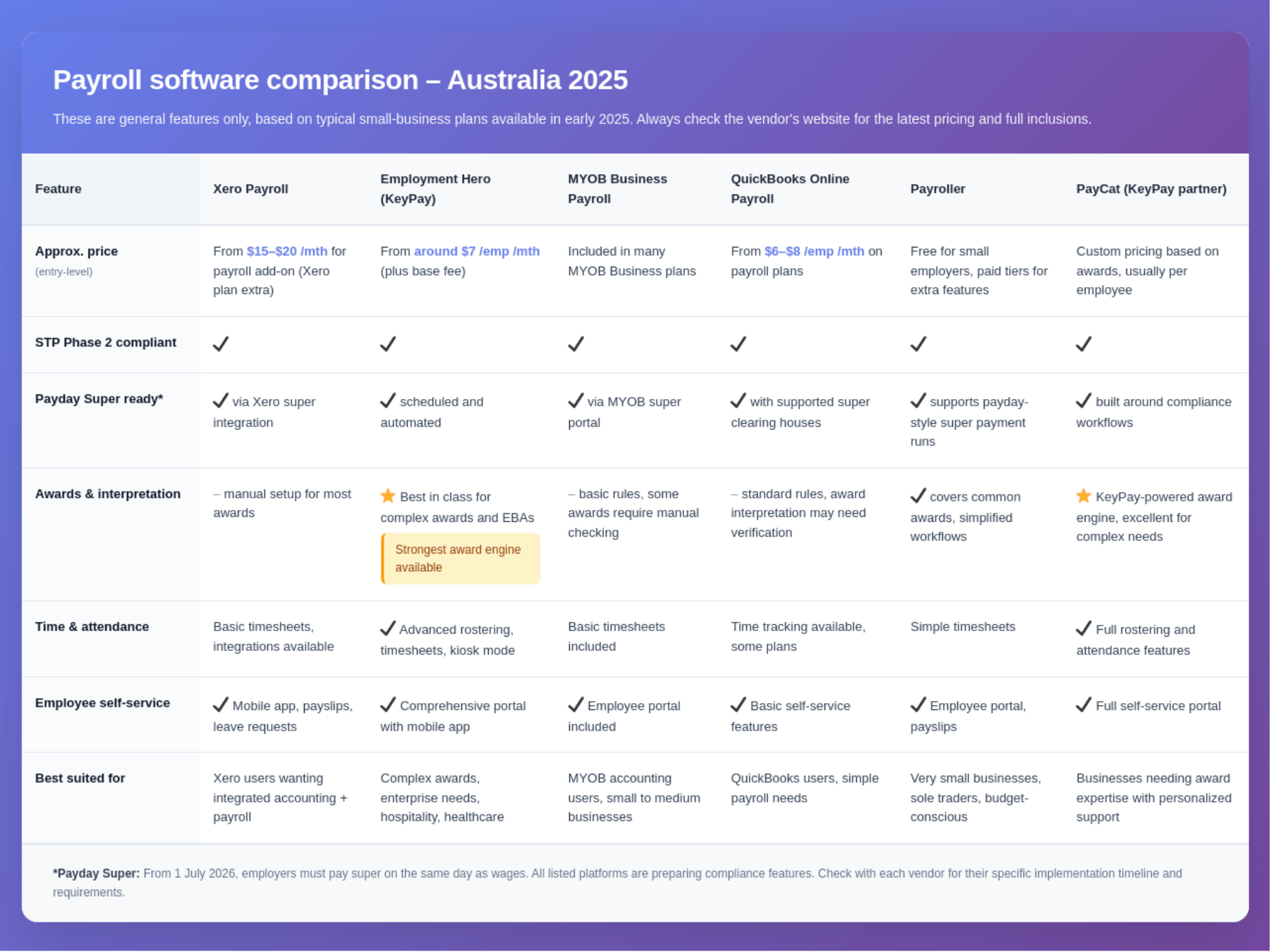Click the '$6–$8 /emp /mth' QuickBooks pricing link
This screenshot has width=1271, height=952.
pyautogui.click(x=814, y=251)
